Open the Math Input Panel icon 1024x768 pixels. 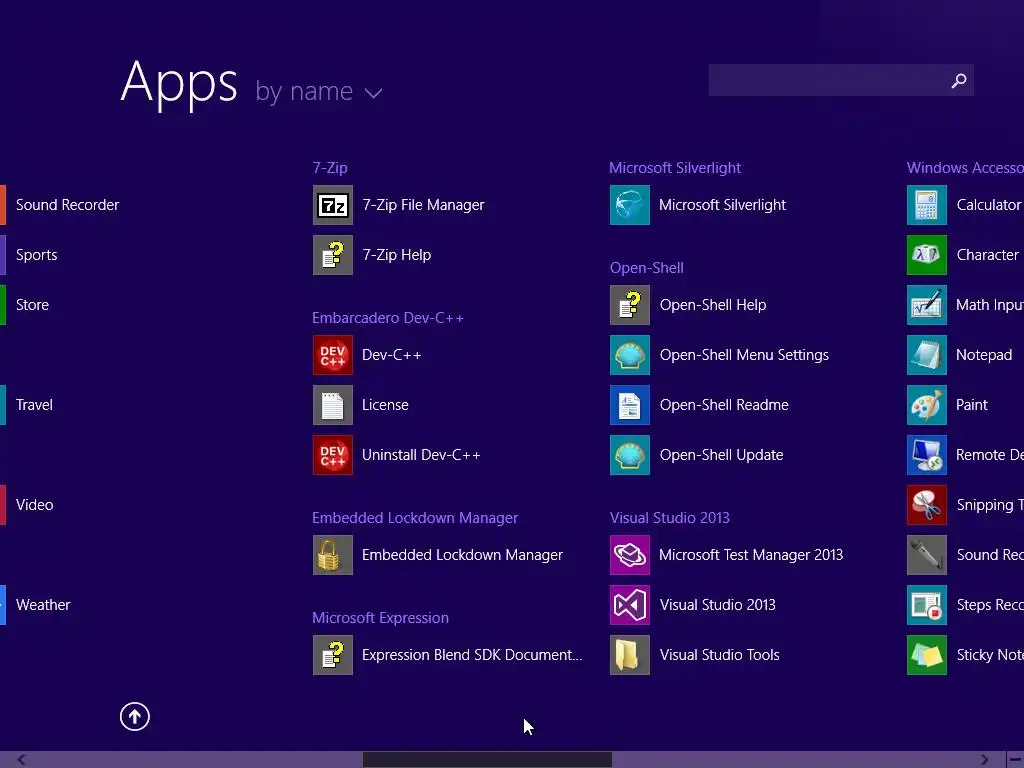coord(927,305)
